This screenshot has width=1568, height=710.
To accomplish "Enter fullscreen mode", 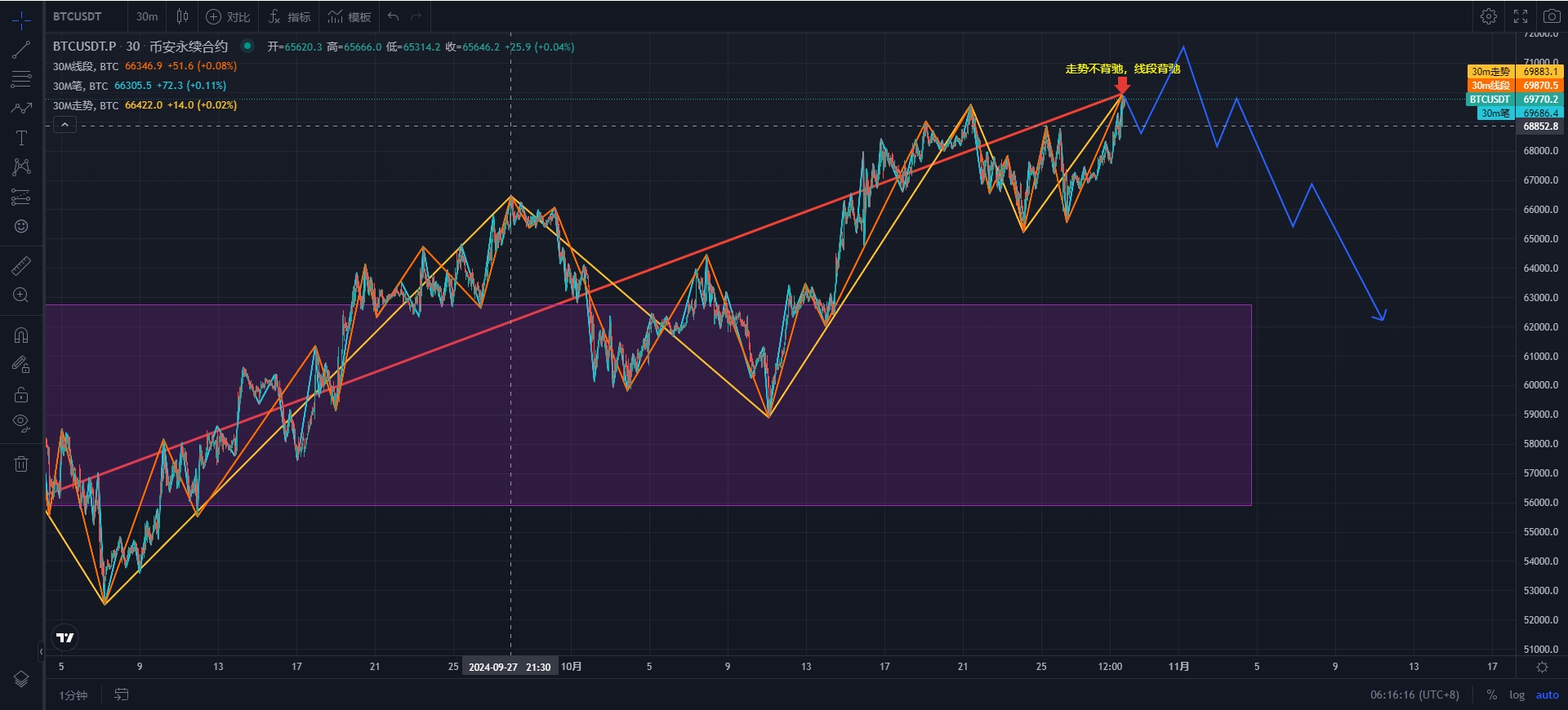I will (1521, 16).
